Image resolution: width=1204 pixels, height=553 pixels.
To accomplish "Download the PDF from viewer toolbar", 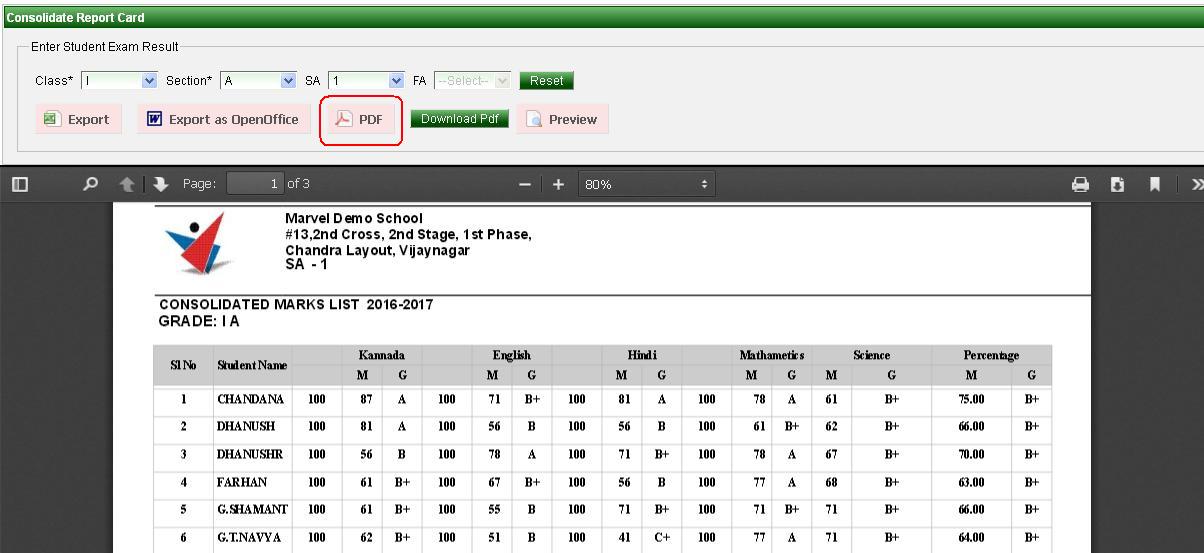I will pos(1117,184).
